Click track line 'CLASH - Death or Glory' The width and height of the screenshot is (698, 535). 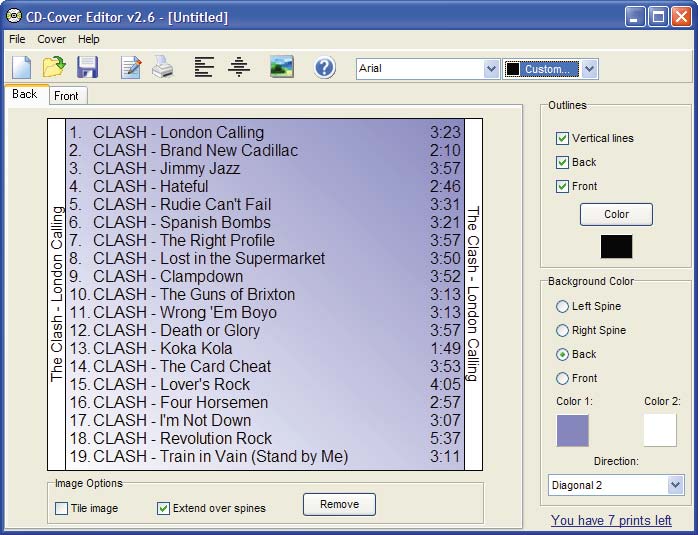click(176, 330)
